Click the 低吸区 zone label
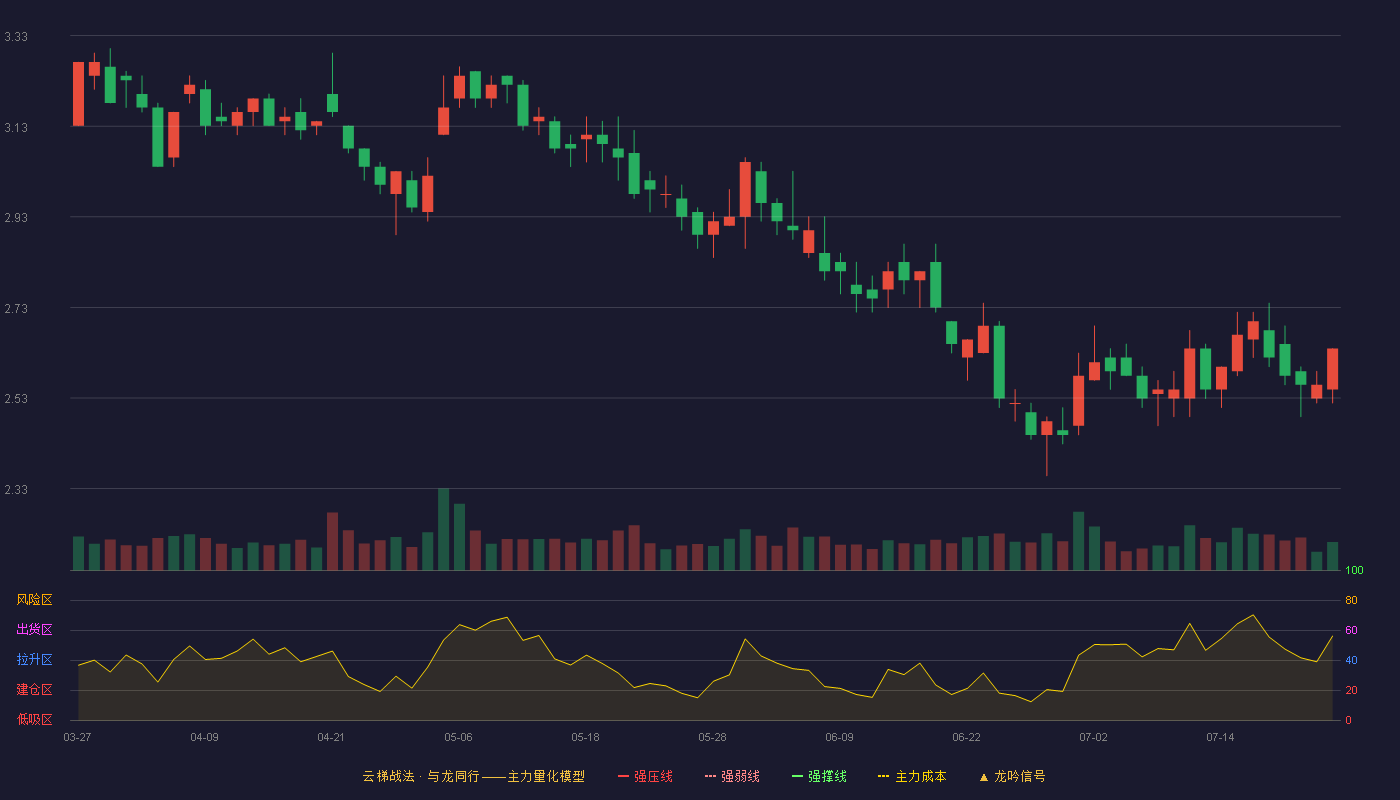The width and height of the screenshot is (1400, 800). (x=34, y=719)
